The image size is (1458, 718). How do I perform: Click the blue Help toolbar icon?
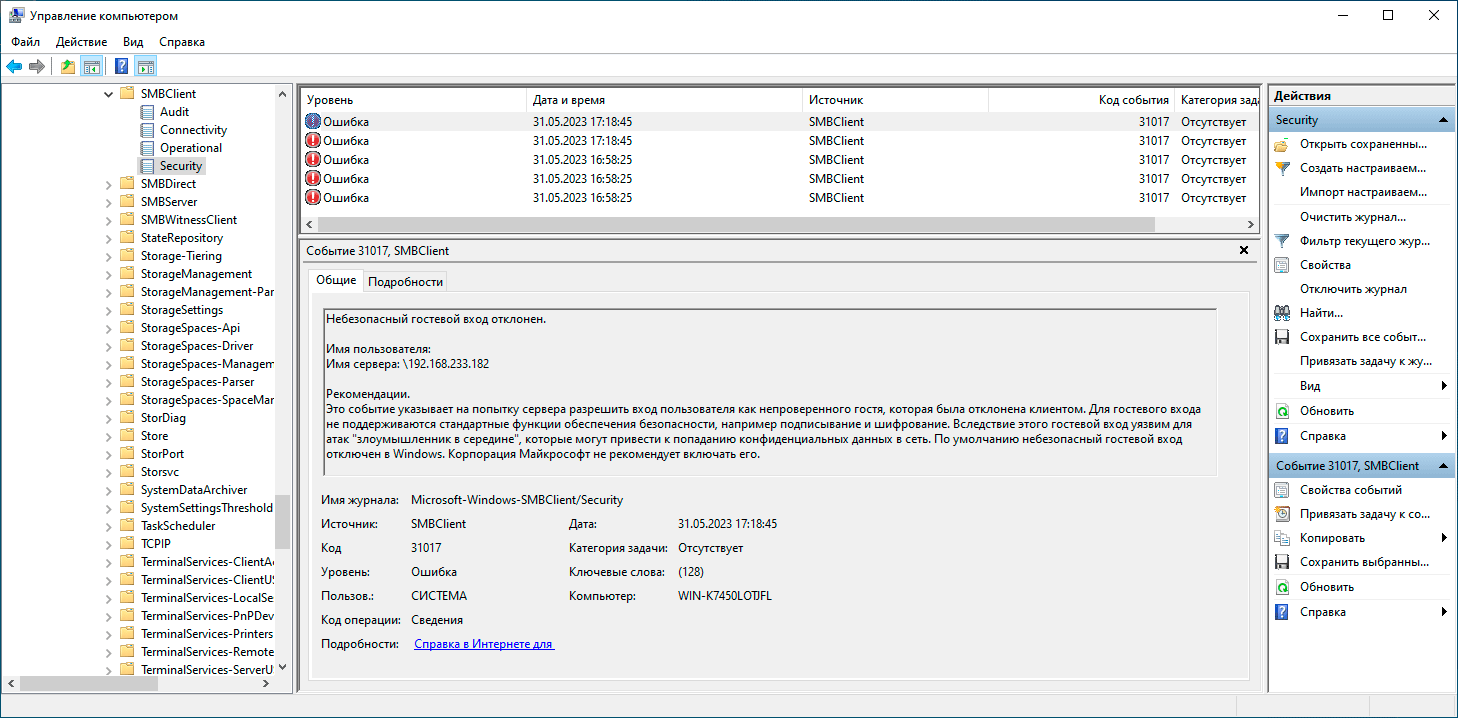coord(121,67)
